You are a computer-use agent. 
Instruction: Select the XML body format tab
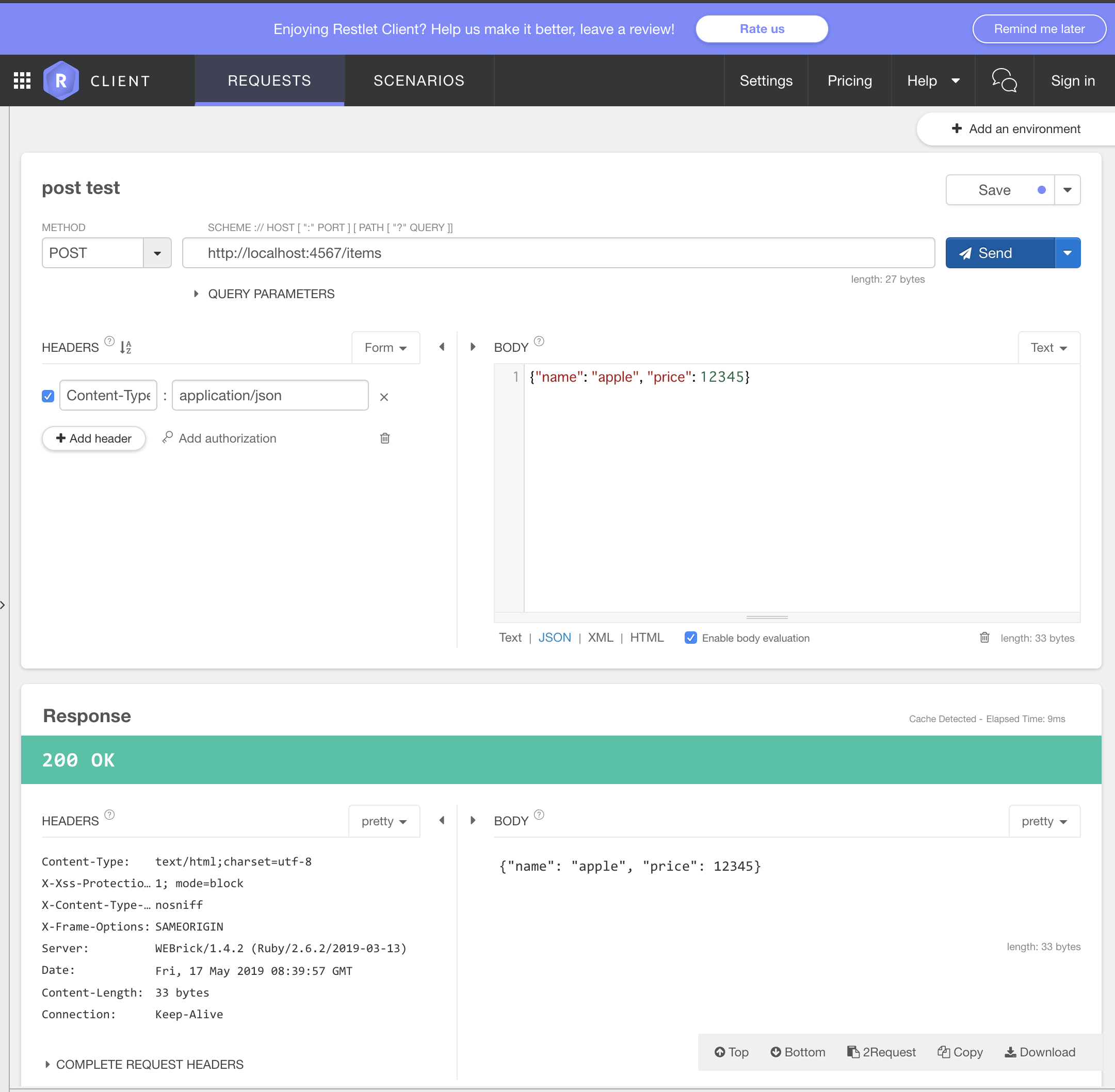click(600, 638)
